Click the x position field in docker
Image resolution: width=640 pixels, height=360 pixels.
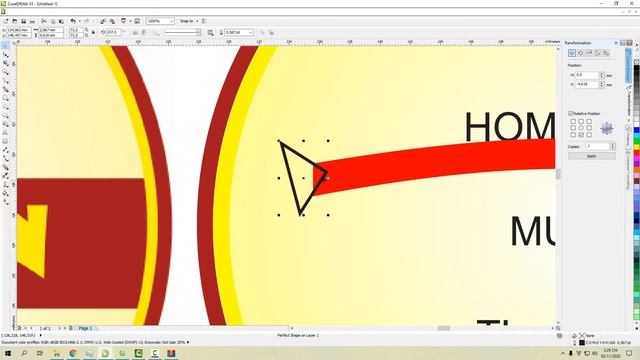coord(587,75)
